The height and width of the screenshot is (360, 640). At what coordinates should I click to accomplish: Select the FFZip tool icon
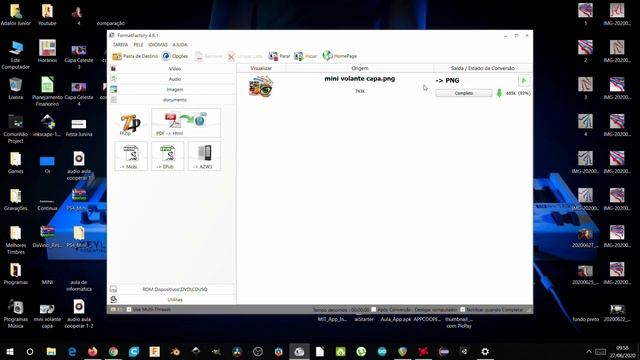click(x=130, y=124)
